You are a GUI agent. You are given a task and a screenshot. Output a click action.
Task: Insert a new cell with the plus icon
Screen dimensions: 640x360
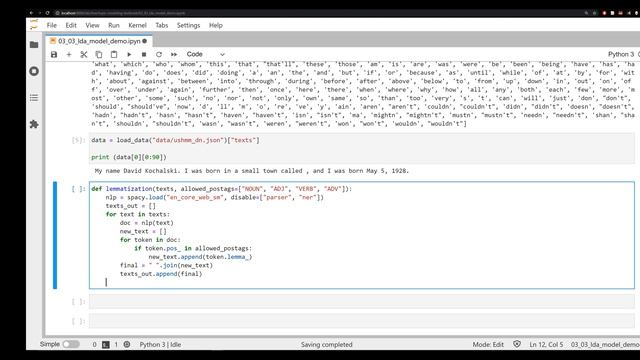(x=69, y=54)
